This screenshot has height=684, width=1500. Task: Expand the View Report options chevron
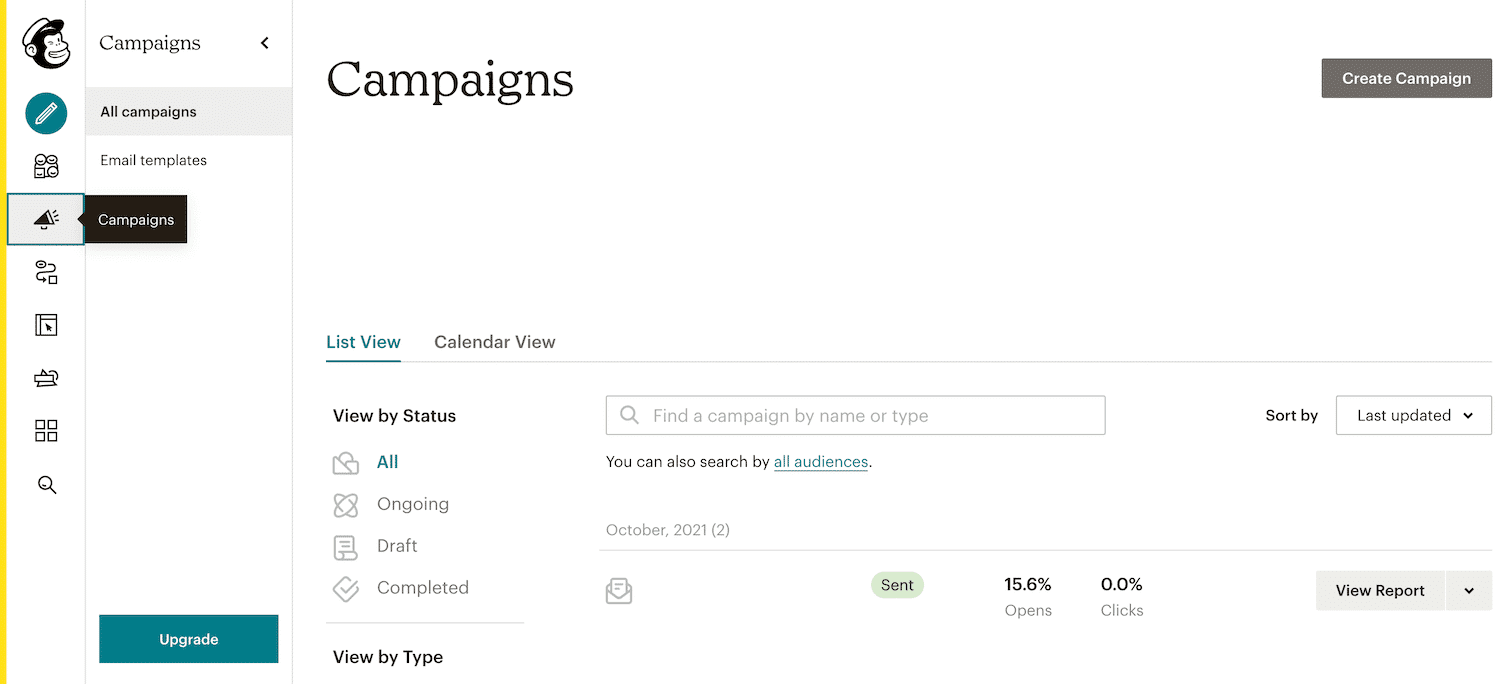click(1468, 590)
